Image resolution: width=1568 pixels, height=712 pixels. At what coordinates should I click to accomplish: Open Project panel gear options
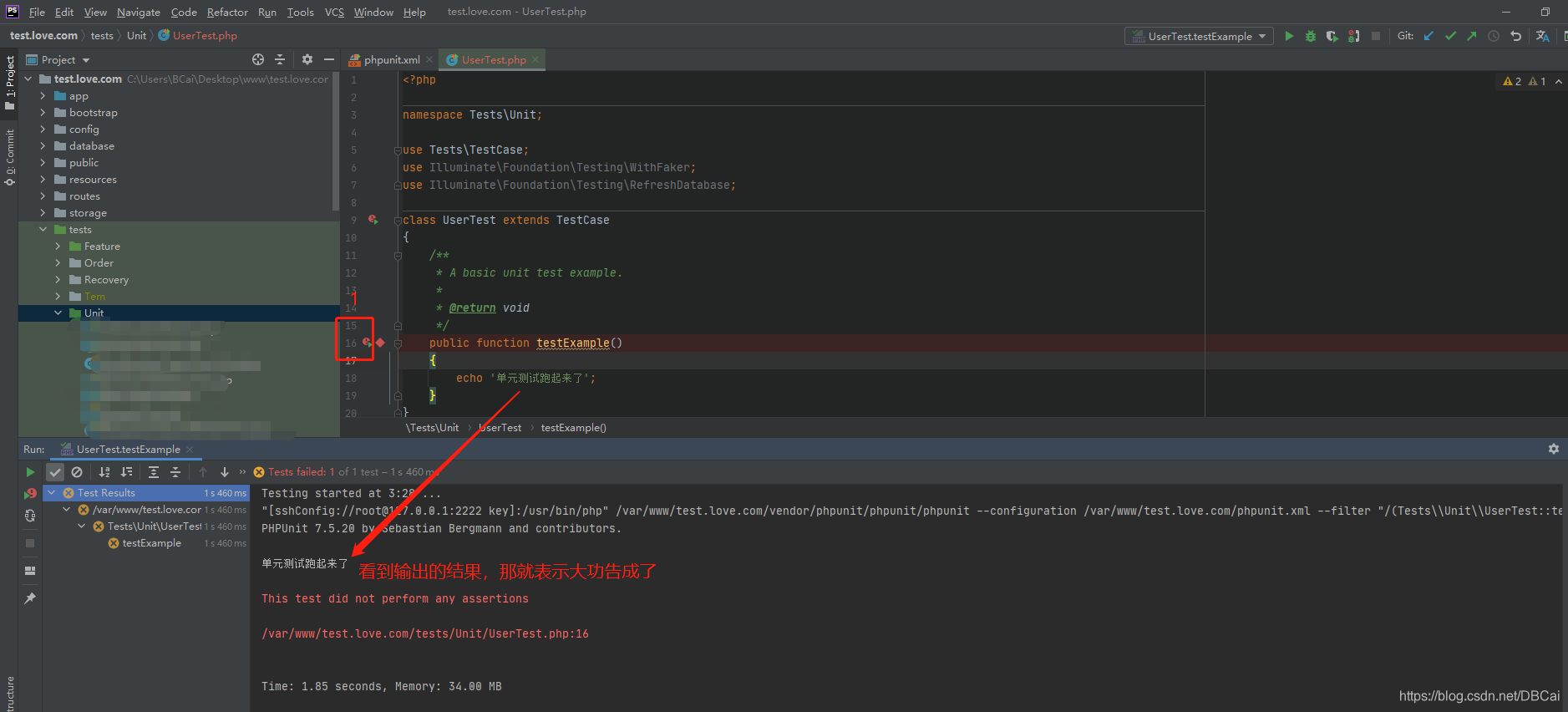point(307,59)
